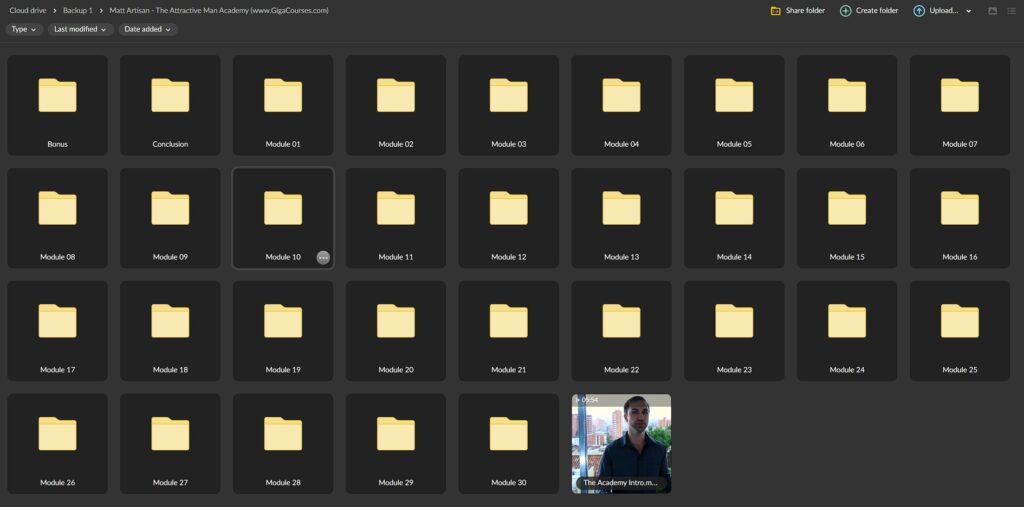Open the Conclusion folder
This screenshot has width=1024, height=507.
pyautogui.click(x=170, y=105)
